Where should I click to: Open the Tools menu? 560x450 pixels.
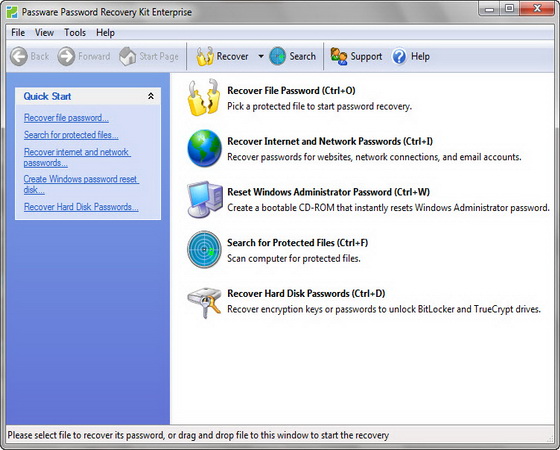(75, 32)
